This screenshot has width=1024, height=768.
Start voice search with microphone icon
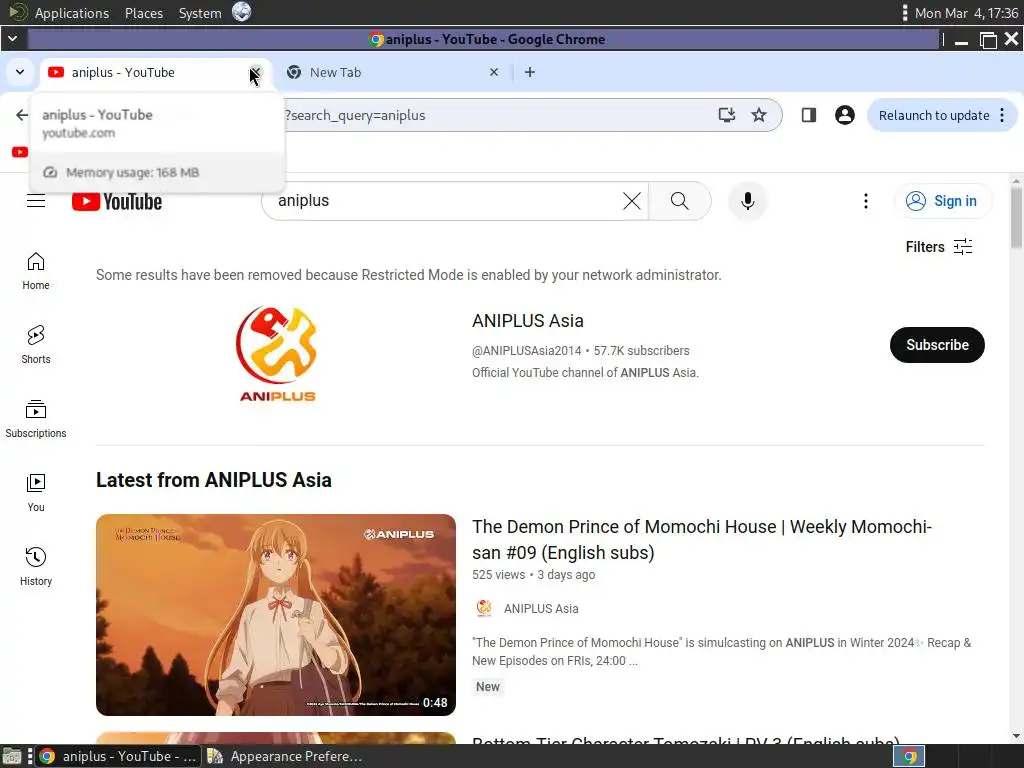(748, 201)
